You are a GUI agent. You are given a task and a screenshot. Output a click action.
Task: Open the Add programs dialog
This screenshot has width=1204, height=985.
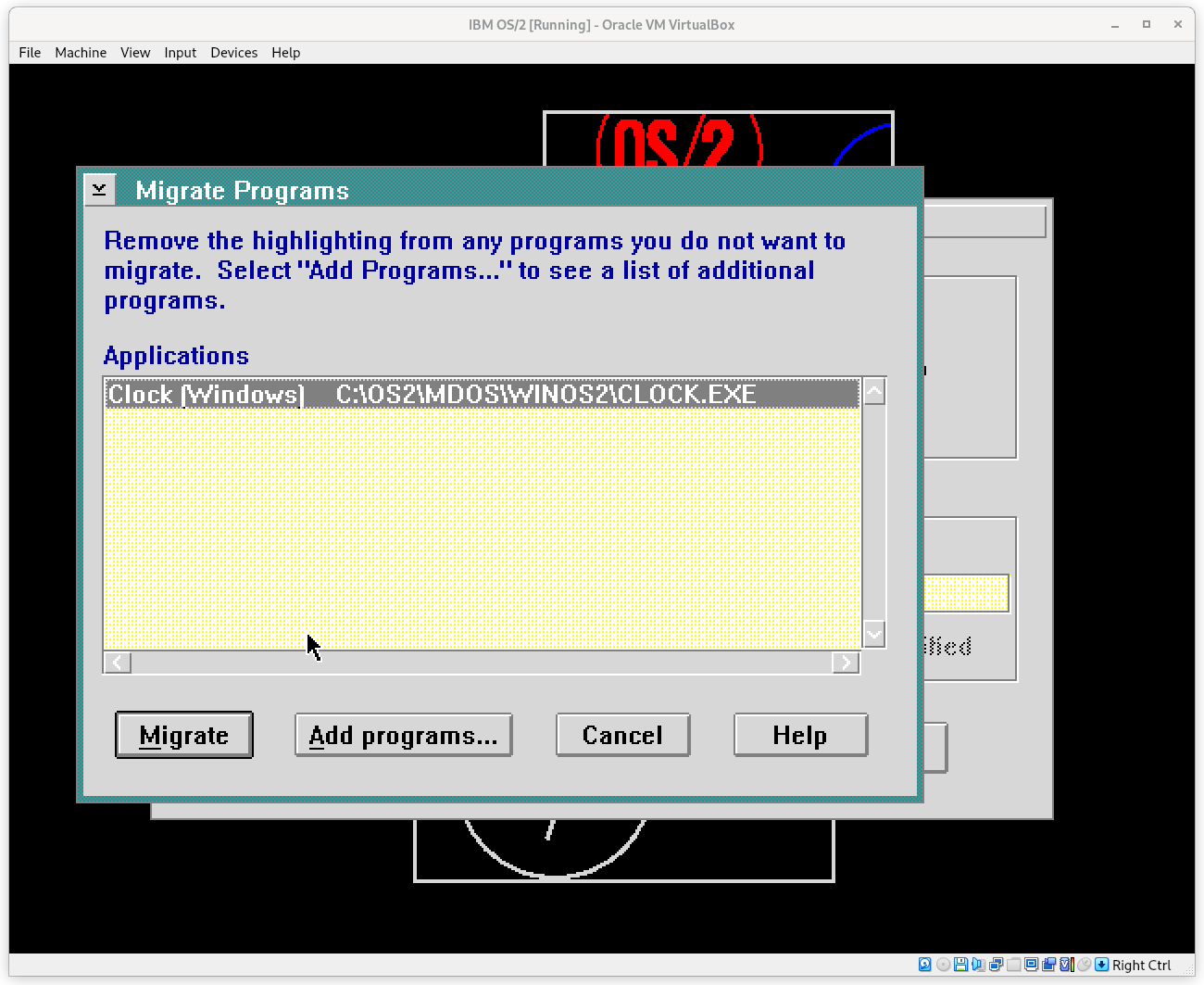pos(403,735)
